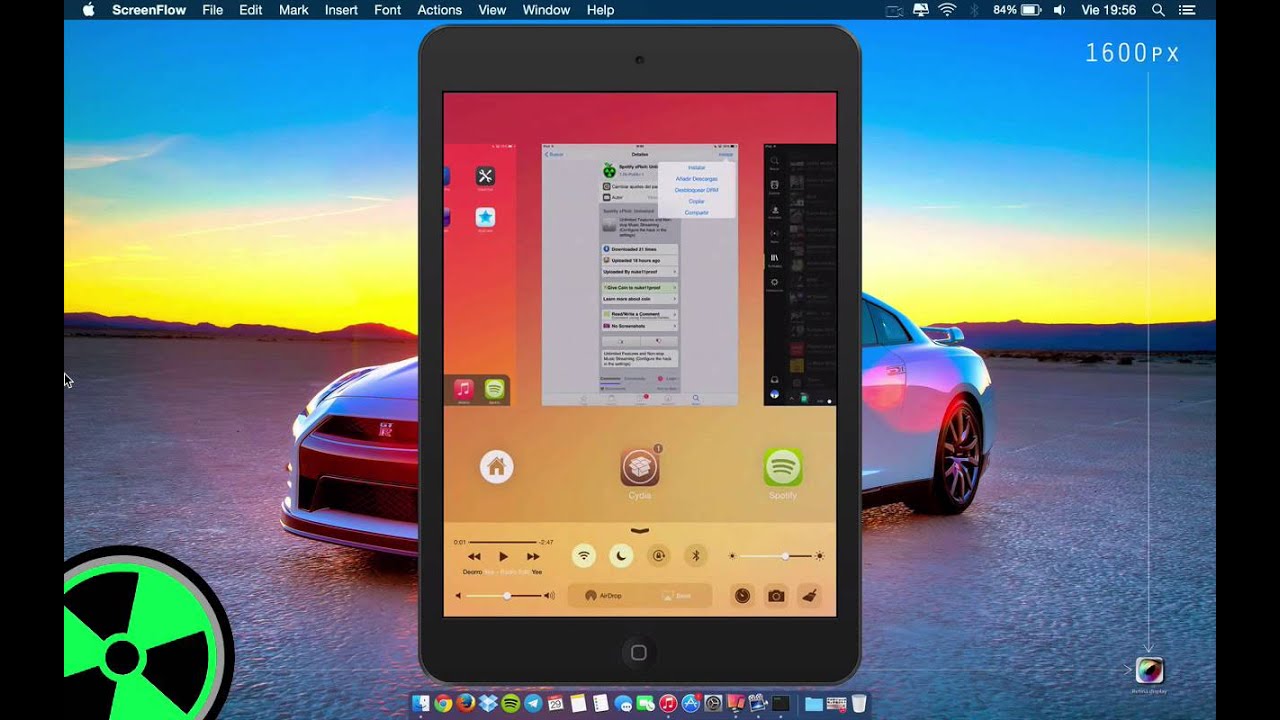The image size is (1280, 720).
Task: Open the Edit menu
Action: click(250, 10)
